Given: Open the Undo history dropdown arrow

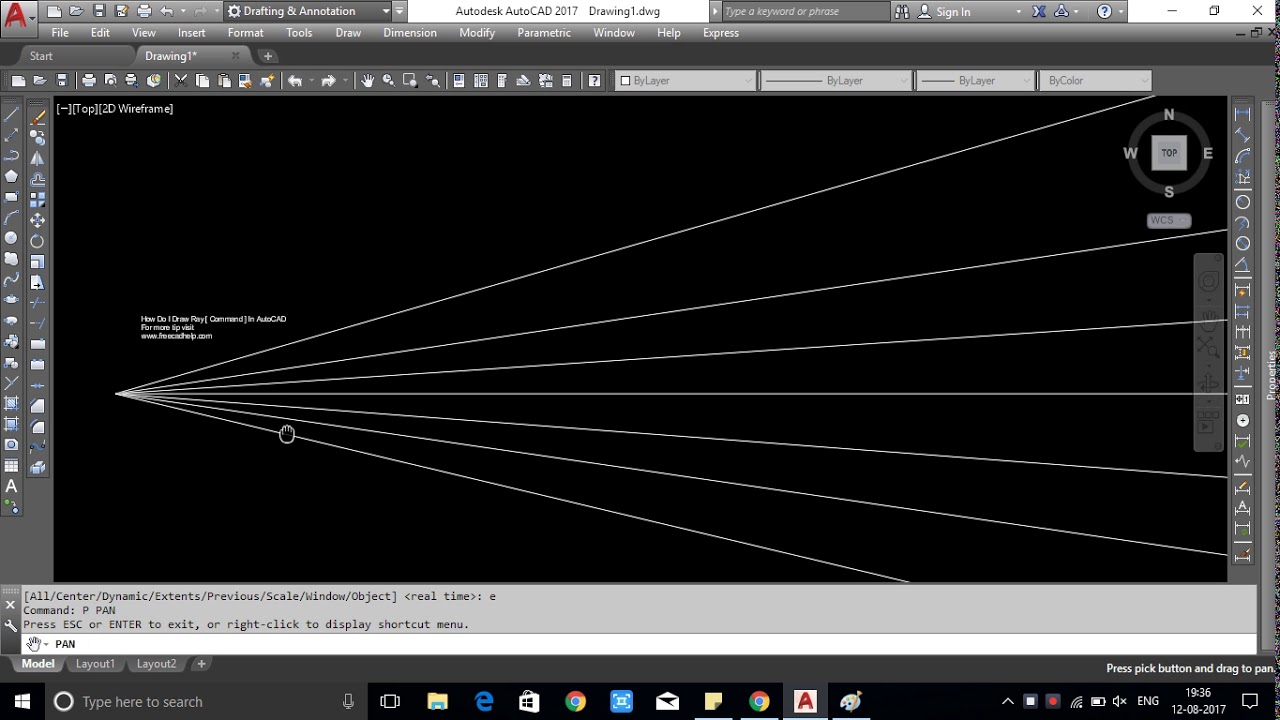Looking at the screenshot, I should [182, 11].
